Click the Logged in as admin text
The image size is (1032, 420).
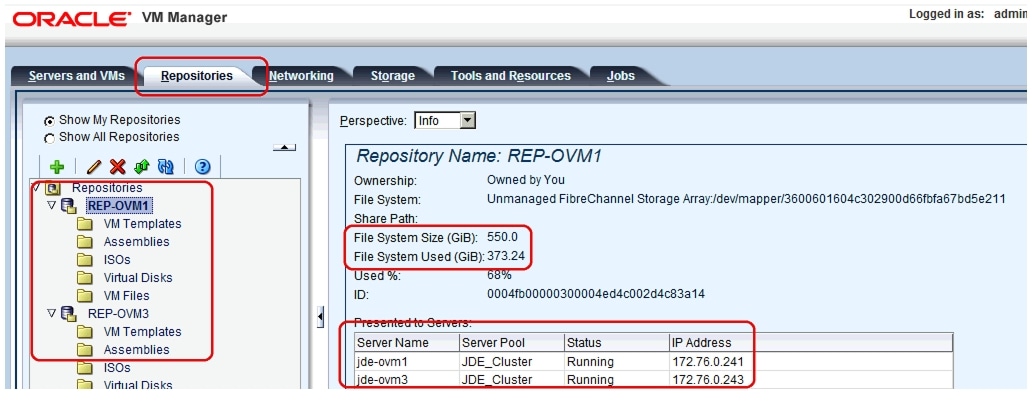click(970, 14)
